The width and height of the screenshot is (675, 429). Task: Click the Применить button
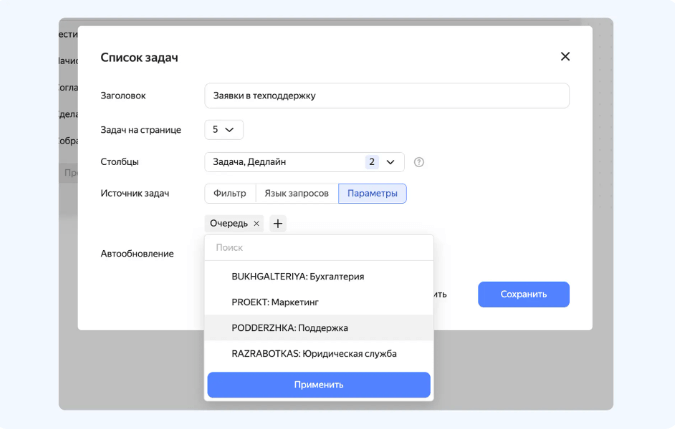click(319, 385)
